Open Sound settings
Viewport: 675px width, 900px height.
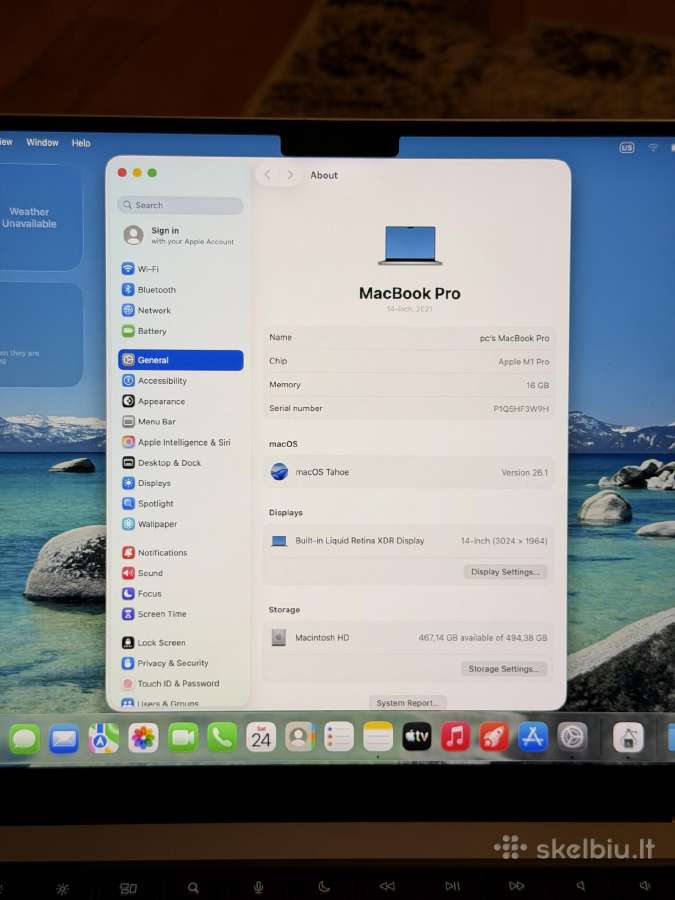(x=142, y=573)
